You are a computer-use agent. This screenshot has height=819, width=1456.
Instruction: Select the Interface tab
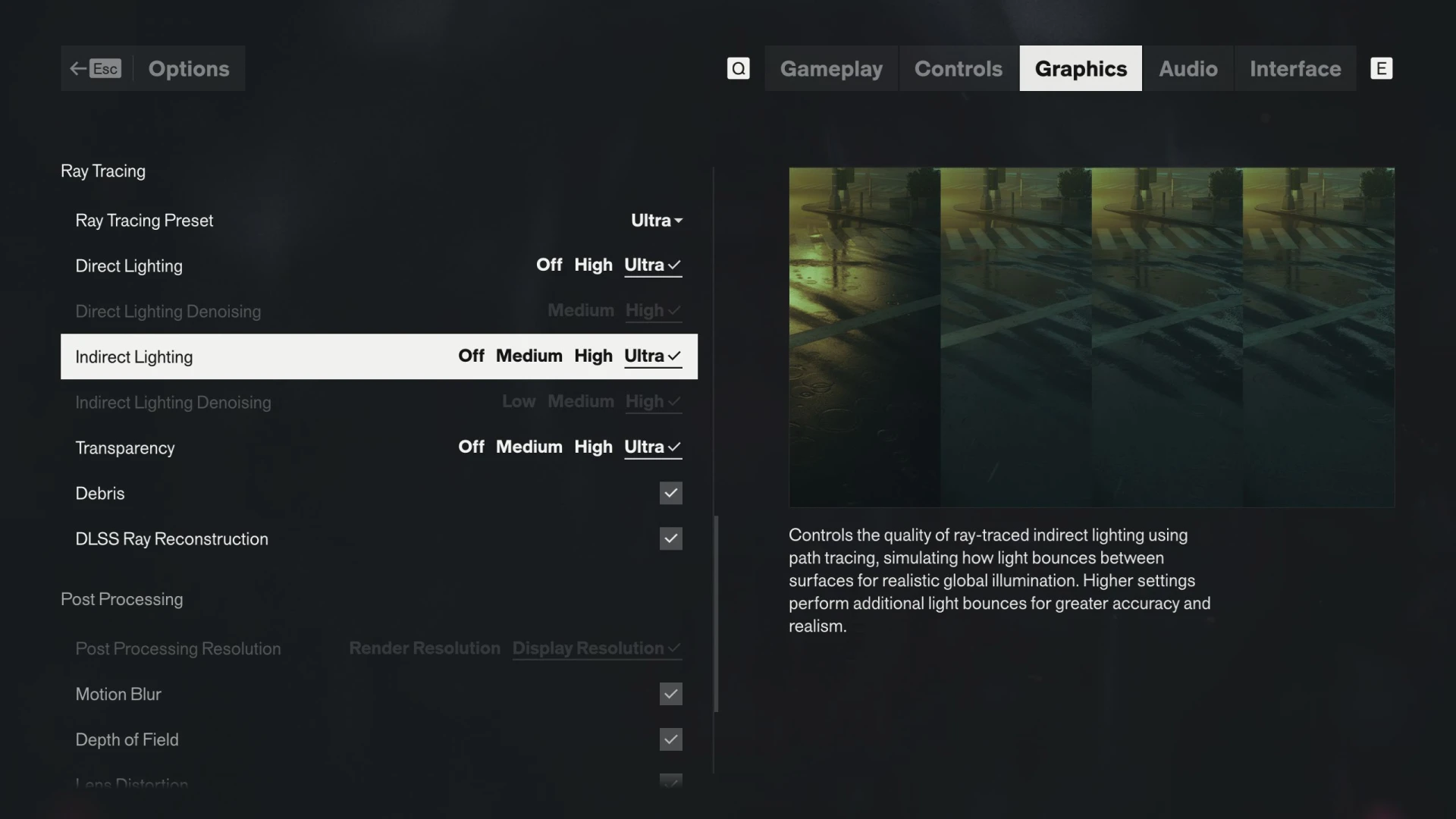[1295, 68]
